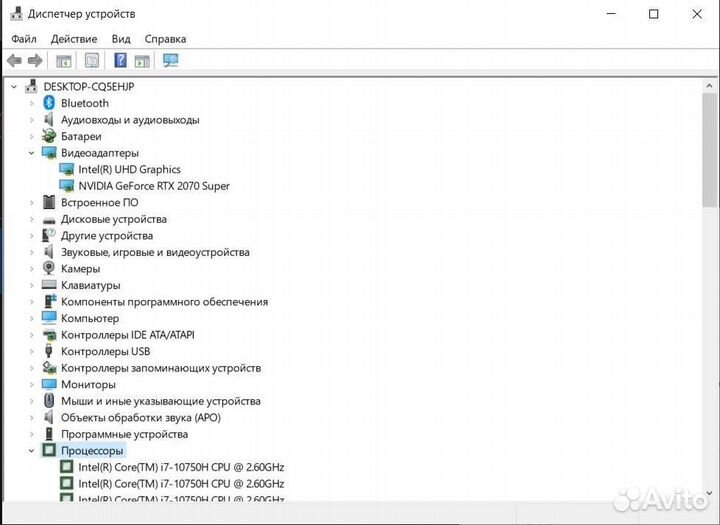Select the Встроенное ПО label
This screenshot has width=720, height=525.
pyautogui.click(x=99, y=203)
